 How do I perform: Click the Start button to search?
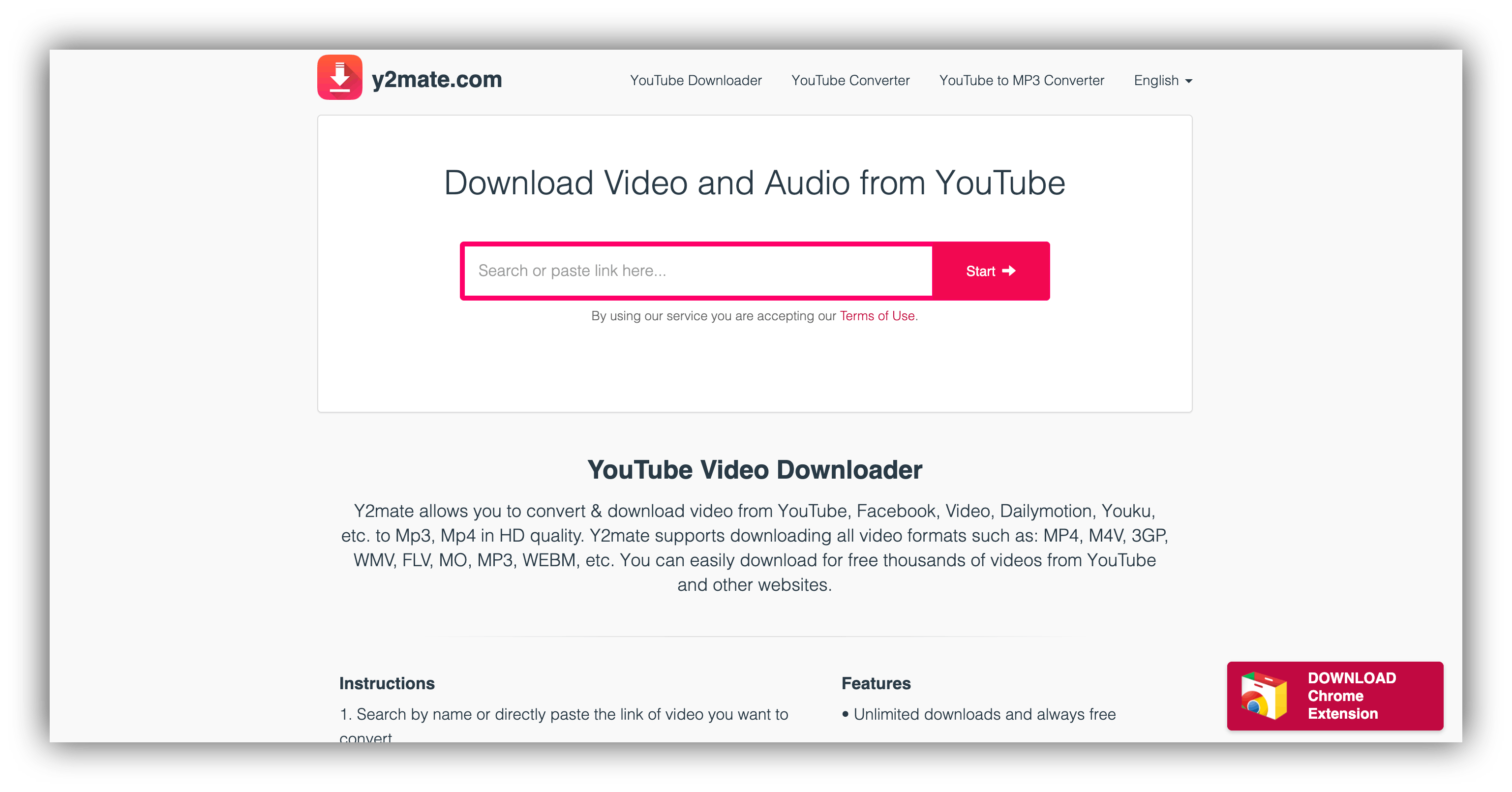coord(990,270)
